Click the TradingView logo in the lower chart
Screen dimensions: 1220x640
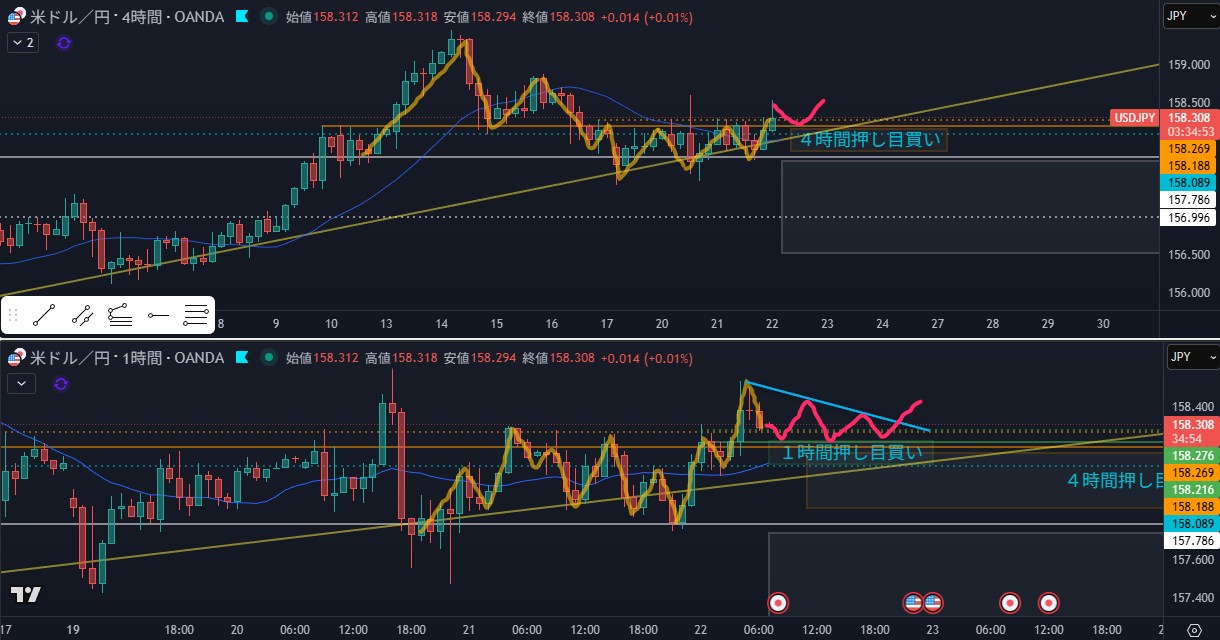[x=26, y=594]
